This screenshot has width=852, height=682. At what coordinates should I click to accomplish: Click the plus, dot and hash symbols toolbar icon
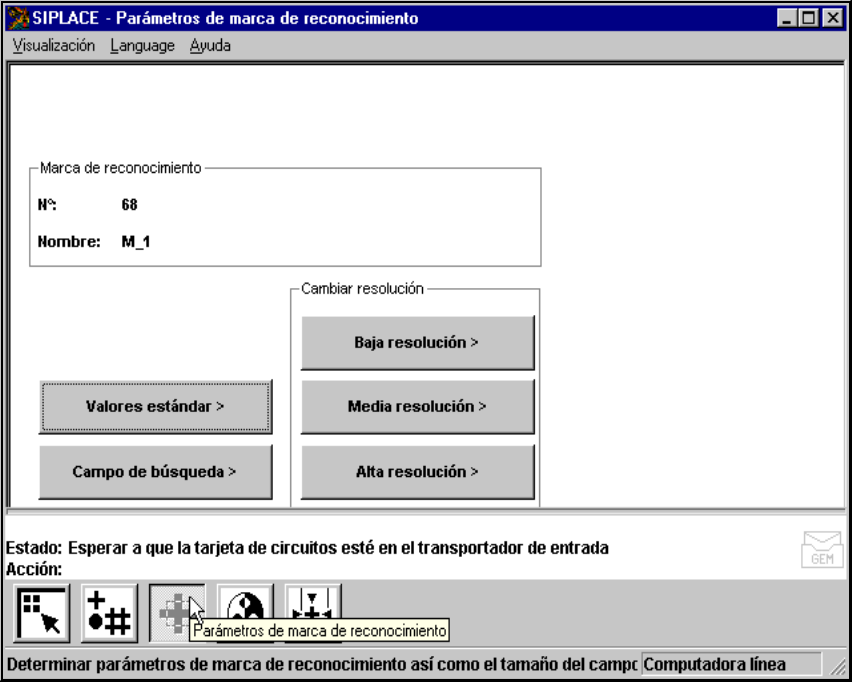click(x=109, y=613)
